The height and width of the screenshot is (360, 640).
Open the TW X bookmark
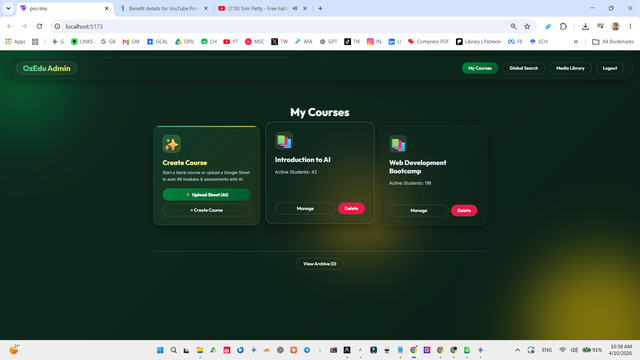(x=280, y=42)
